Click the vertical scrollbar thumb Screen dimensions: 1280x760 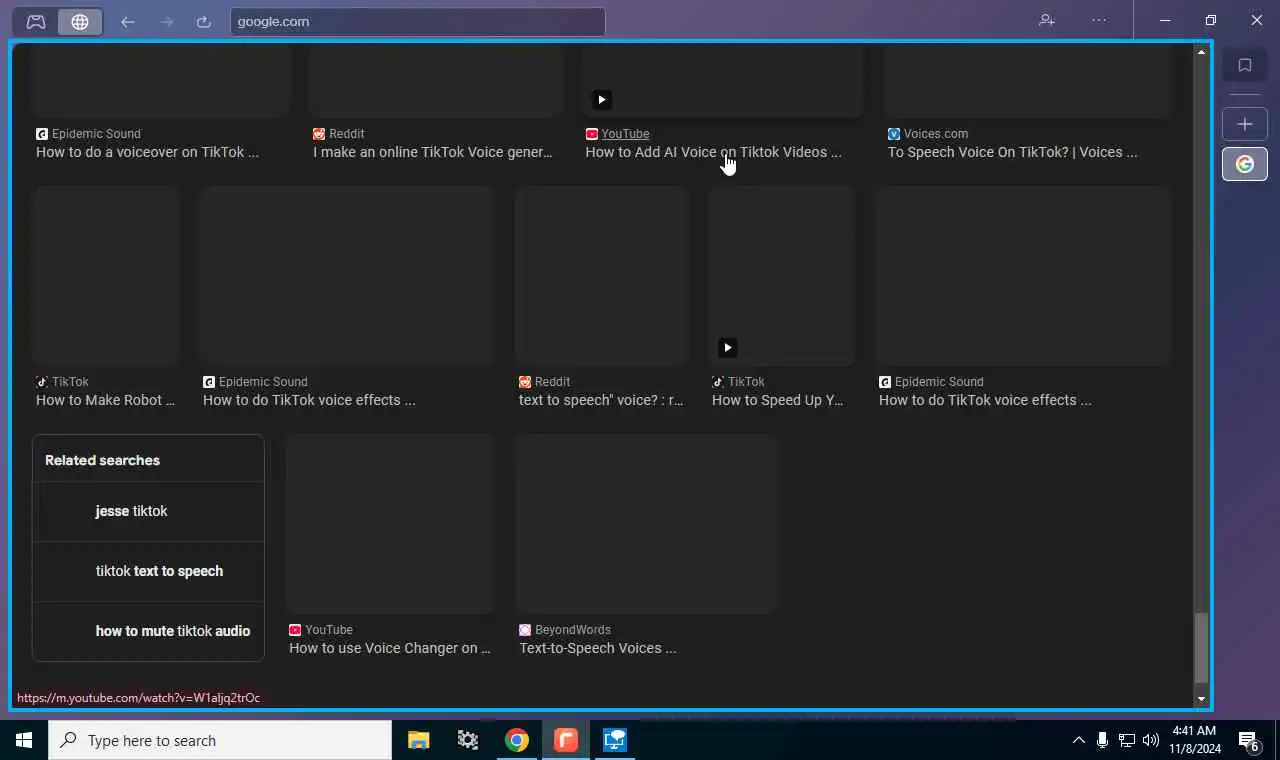tap(1201, 648)
